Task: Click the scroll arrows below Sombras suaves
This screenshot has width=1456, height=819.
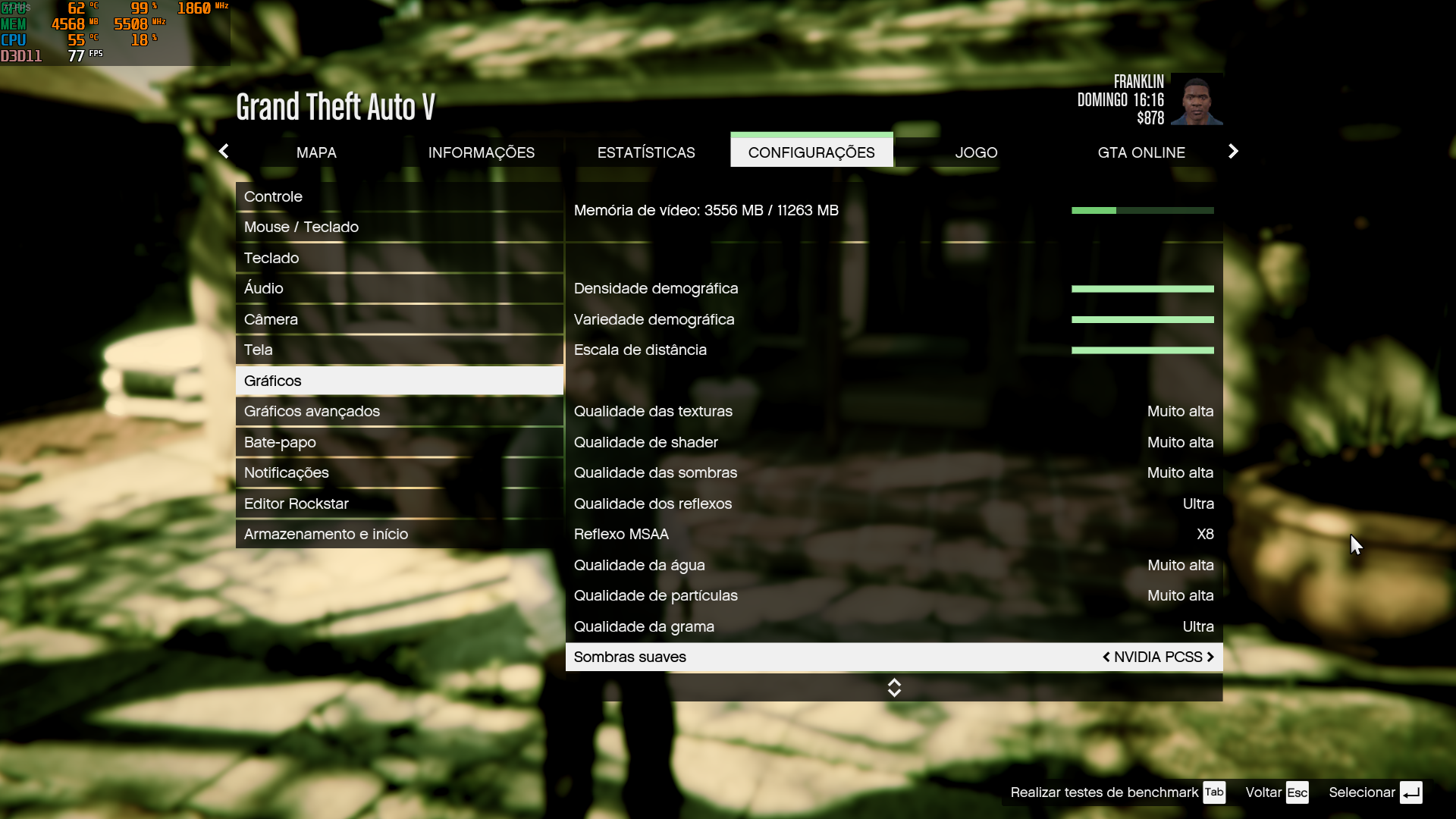Action: click(x=894, y=687)
